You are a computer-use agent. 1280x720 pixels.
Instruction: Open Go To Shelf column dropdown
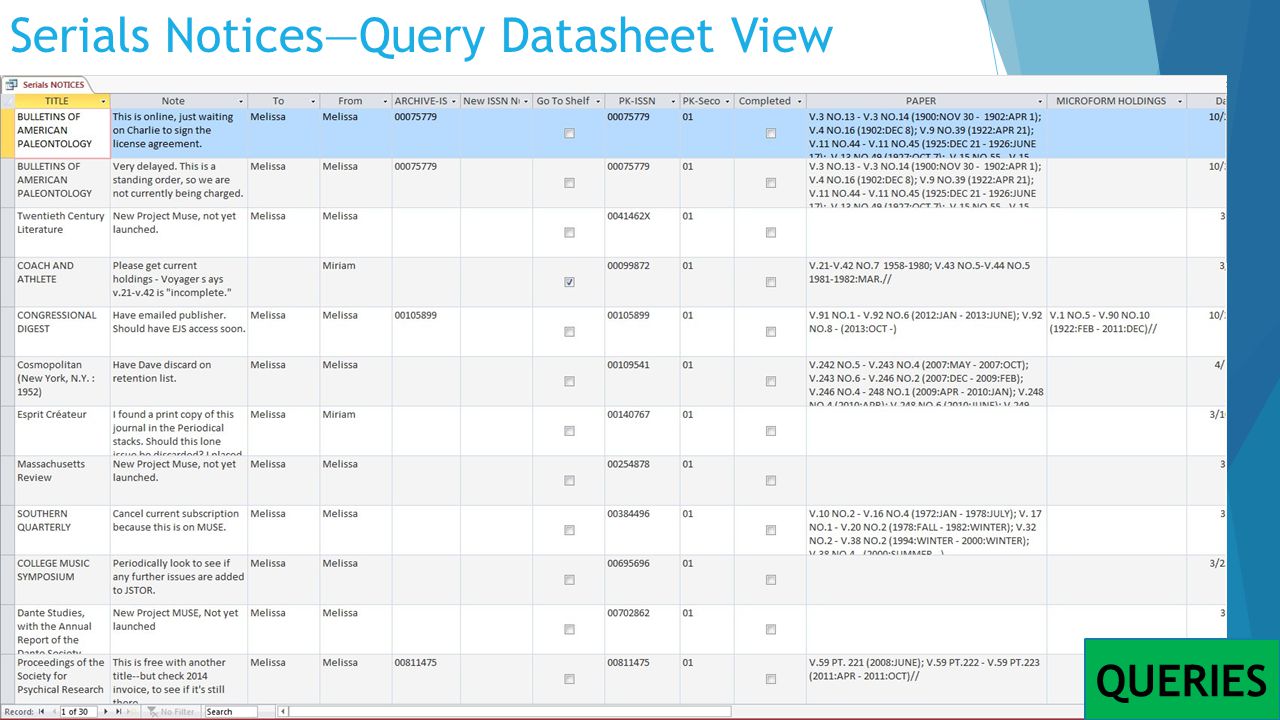[598, 101]
